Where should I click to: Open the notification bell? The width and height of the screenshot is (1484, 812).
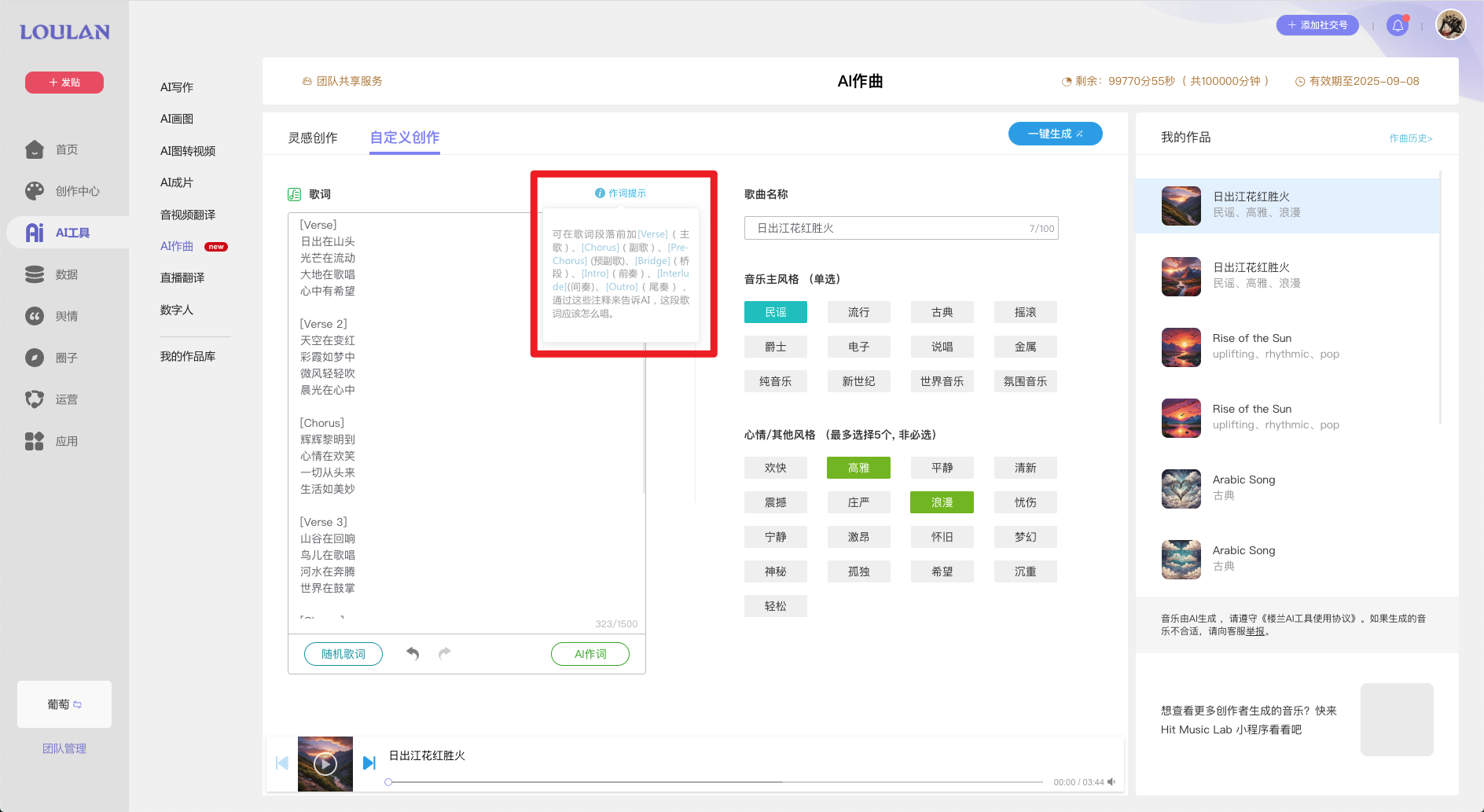[x=1397, y=24]
